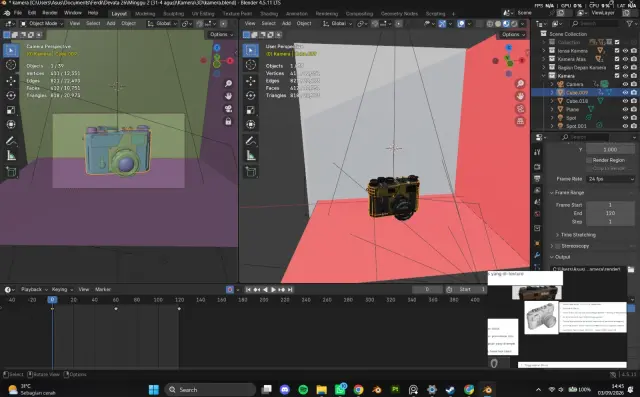Toggle camera view icon in left viewport
The width and height of the screenshot is (640, 397).
coord(228,109)
